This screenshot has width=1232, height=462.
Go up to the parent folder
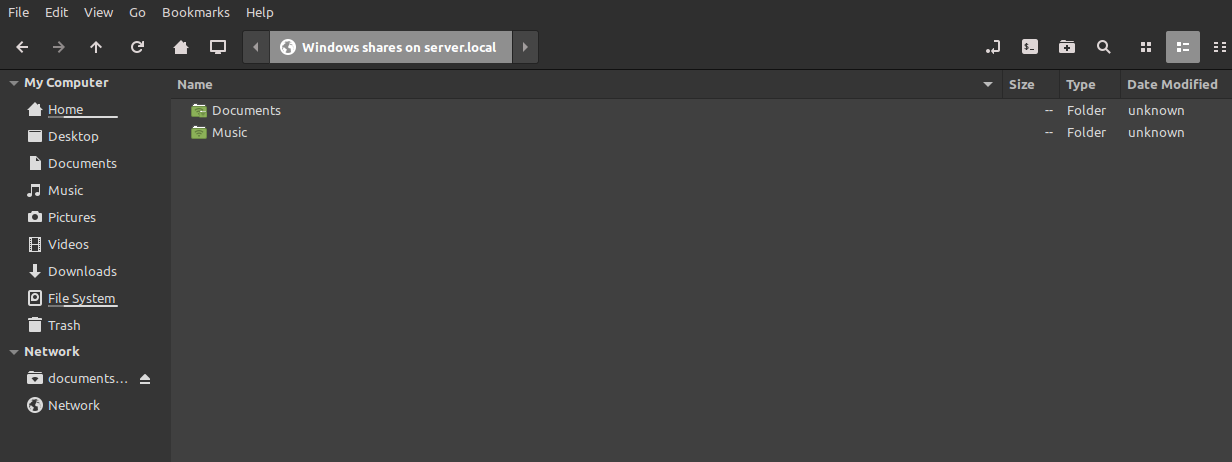click(96, 47)
